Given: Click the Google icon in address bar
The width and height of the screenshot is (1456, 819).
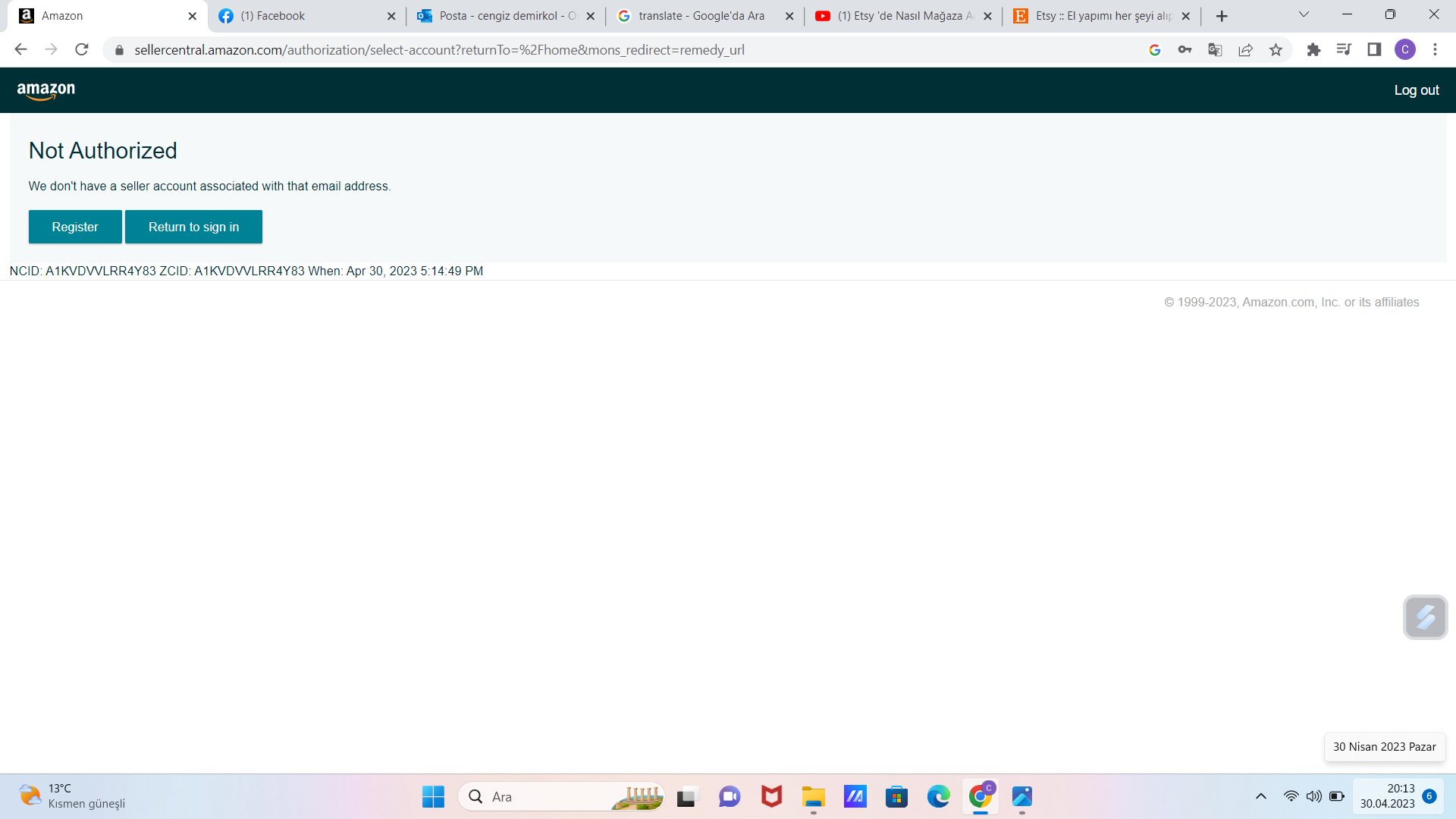Looking at the screenshot, I should pos(1155,50).
